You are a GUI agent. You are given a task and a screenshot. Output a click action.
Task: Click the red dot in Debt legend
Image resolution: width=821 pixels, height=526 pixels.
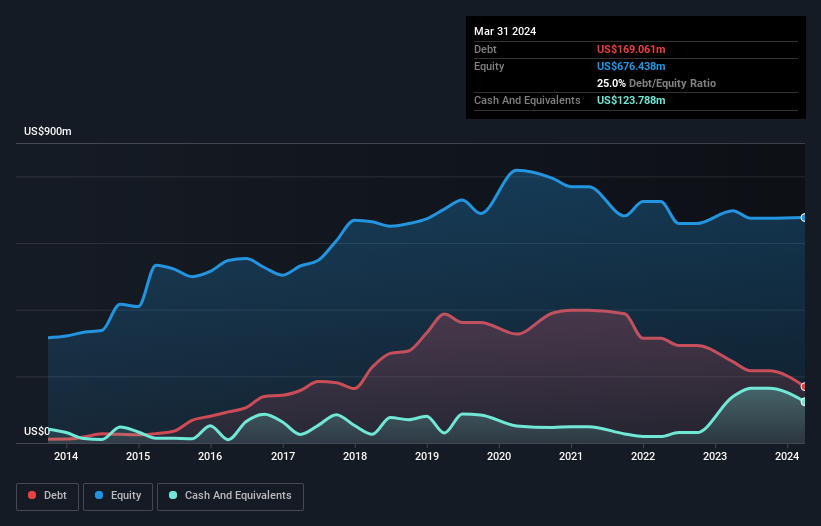[x=32, y=496]
